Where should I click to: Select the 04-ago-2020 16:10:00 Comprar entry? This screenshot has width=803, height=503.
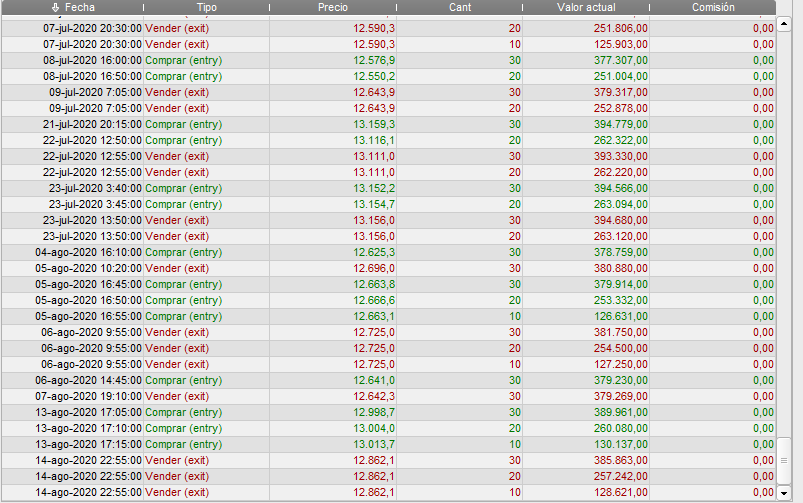tap(184, 252)
